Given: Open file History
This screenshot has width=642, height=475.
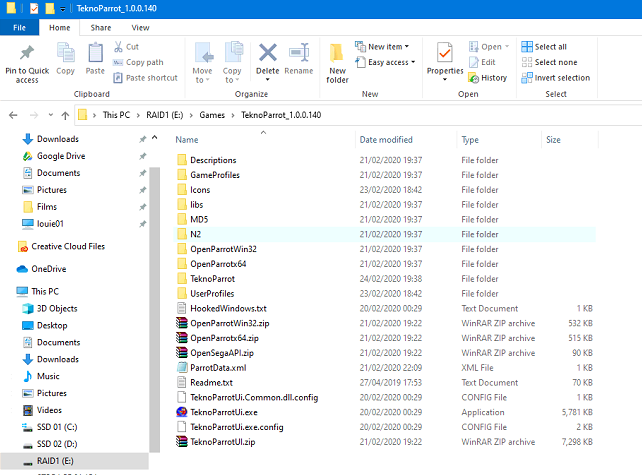Looking at the screenshot, I should 488,78.
